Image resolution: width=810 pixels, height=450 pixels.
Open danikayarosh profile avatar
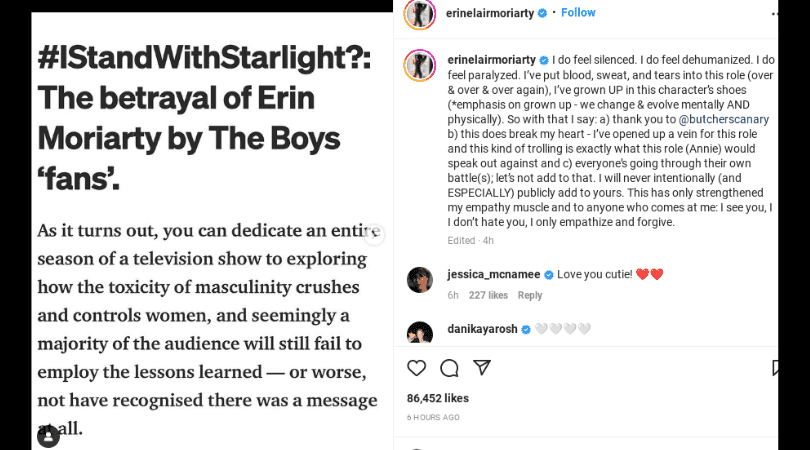pos(420,332)
